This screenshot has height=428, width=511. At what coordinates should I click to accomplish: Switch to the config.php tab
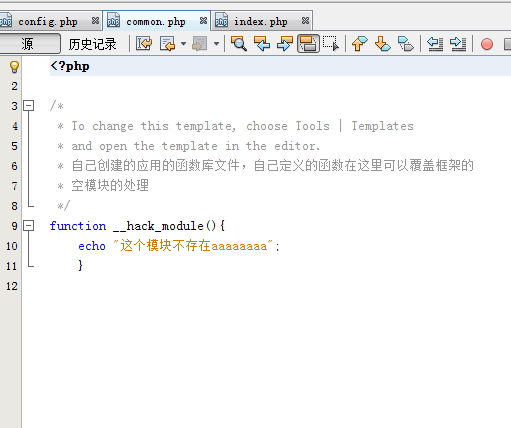coord(48,22)
